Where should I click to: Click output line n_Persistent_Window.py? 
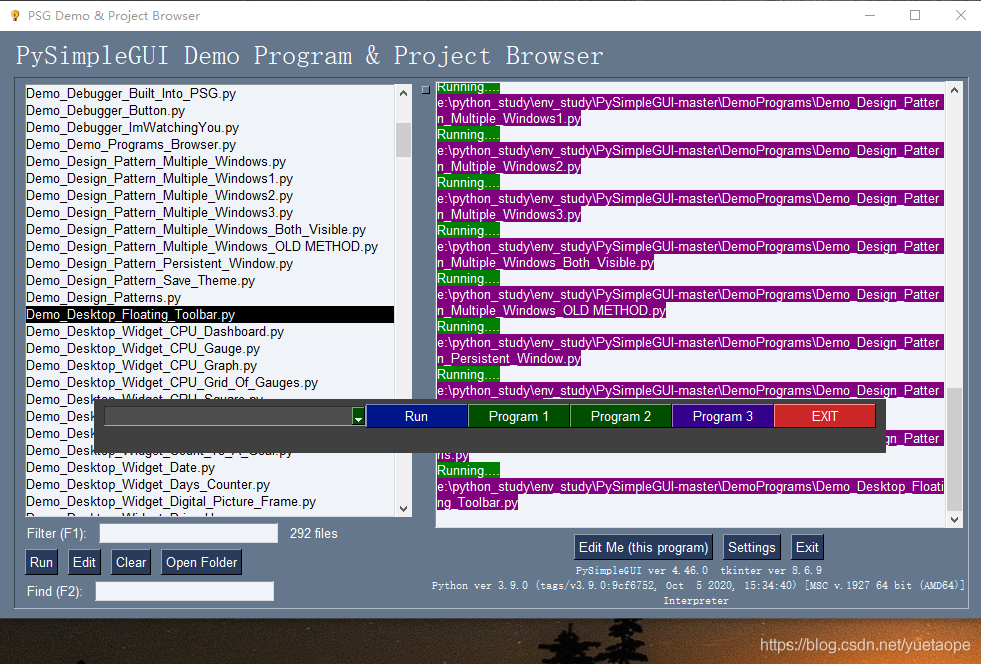pos(509,359)
